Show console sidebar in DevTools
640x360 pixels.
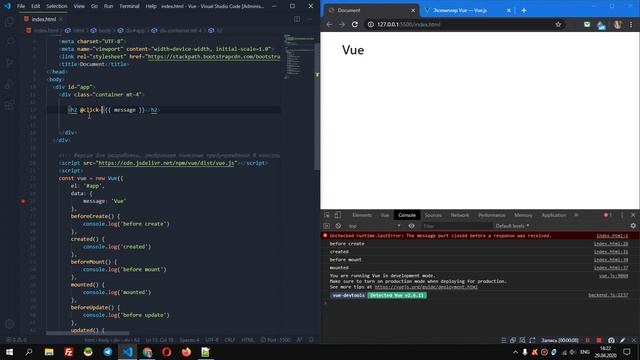(x=327, y=226)
